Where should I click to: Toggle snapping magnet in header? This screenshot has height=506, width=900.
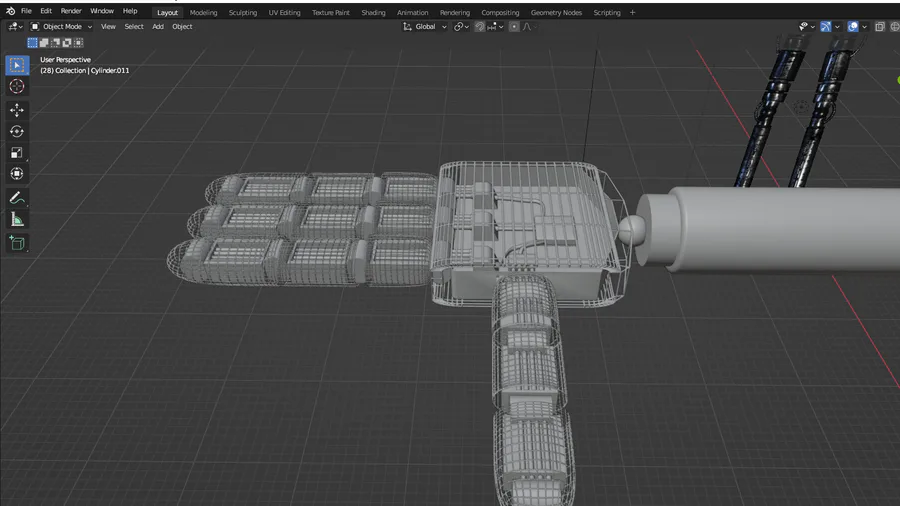click(x=479, y=26)
